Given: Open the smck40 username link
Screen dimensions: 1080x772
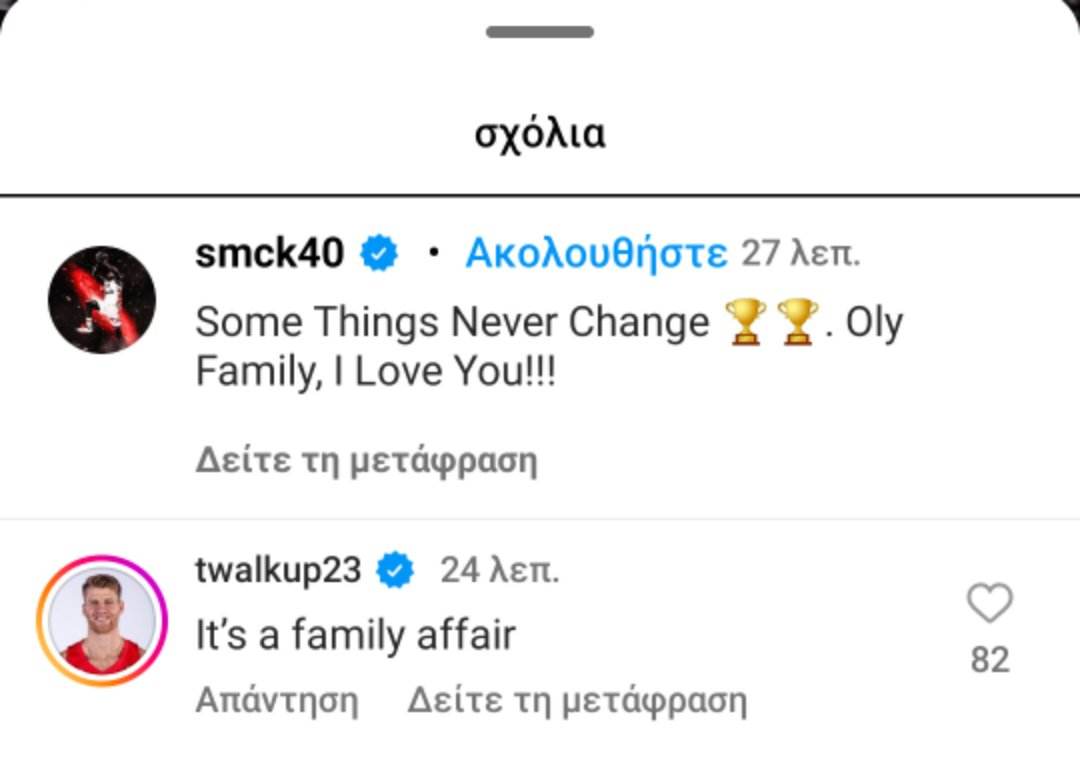Looking at the screenshot, I should click(269, 253).
